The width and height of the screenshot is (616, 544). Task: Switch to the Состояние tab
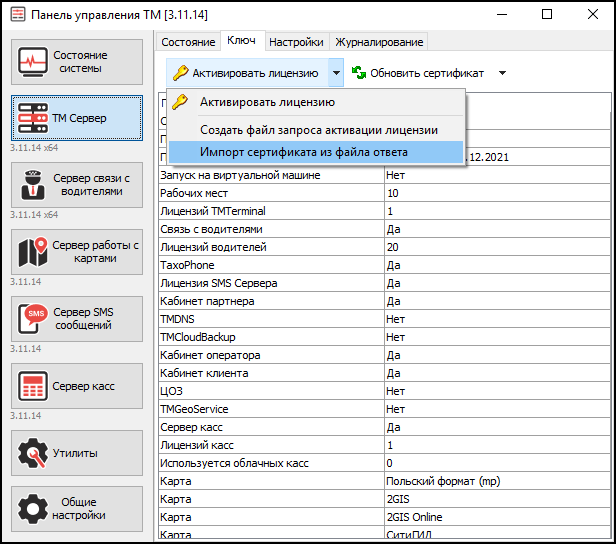tap(188, 42)
